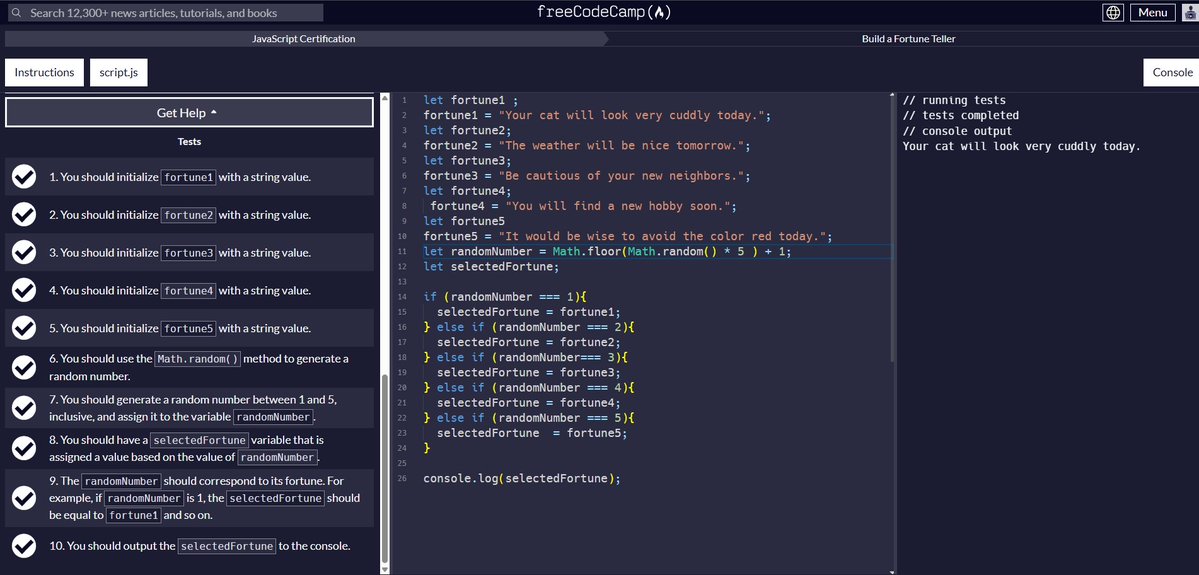Open the JavaScript Certification breadcrumb

(304, 39)
